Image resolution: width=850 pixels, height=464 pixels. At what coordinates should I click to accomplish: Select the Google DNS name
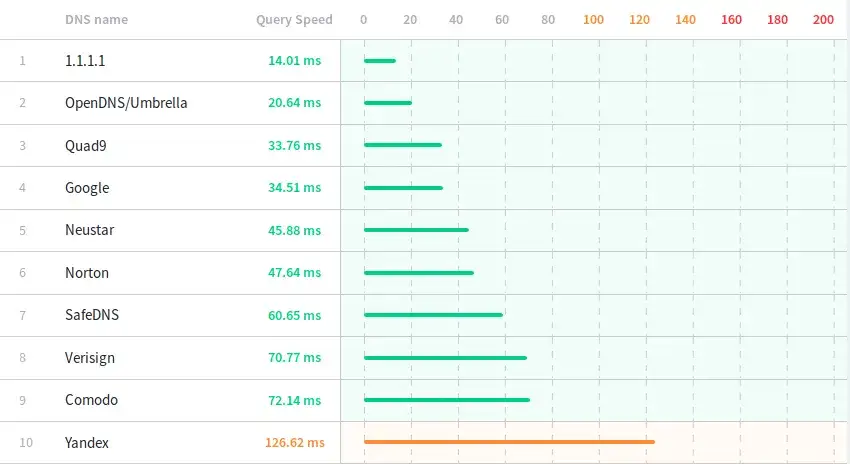pyautogui.click(x=87, y=188)
